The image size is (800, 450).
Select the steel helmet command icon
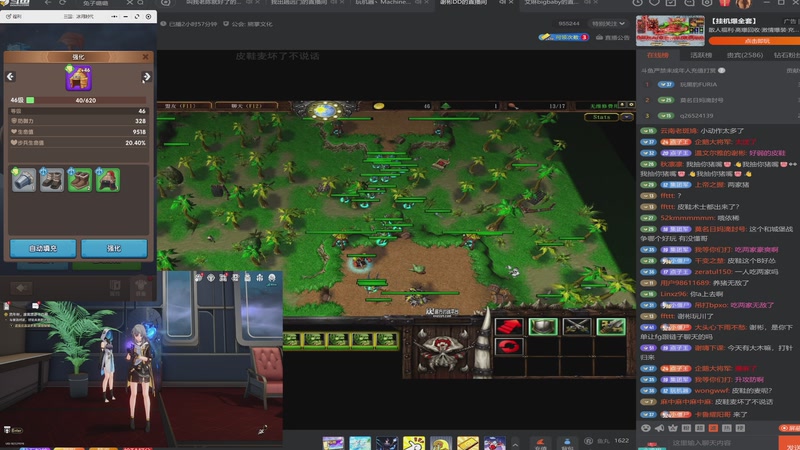point(543,326)
